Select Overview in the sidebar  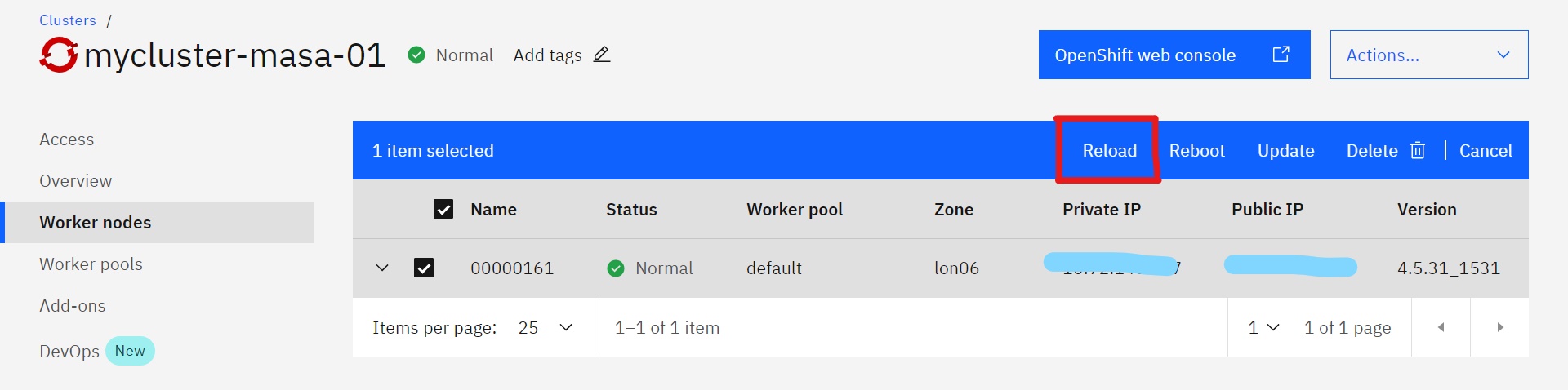[76, 181]
